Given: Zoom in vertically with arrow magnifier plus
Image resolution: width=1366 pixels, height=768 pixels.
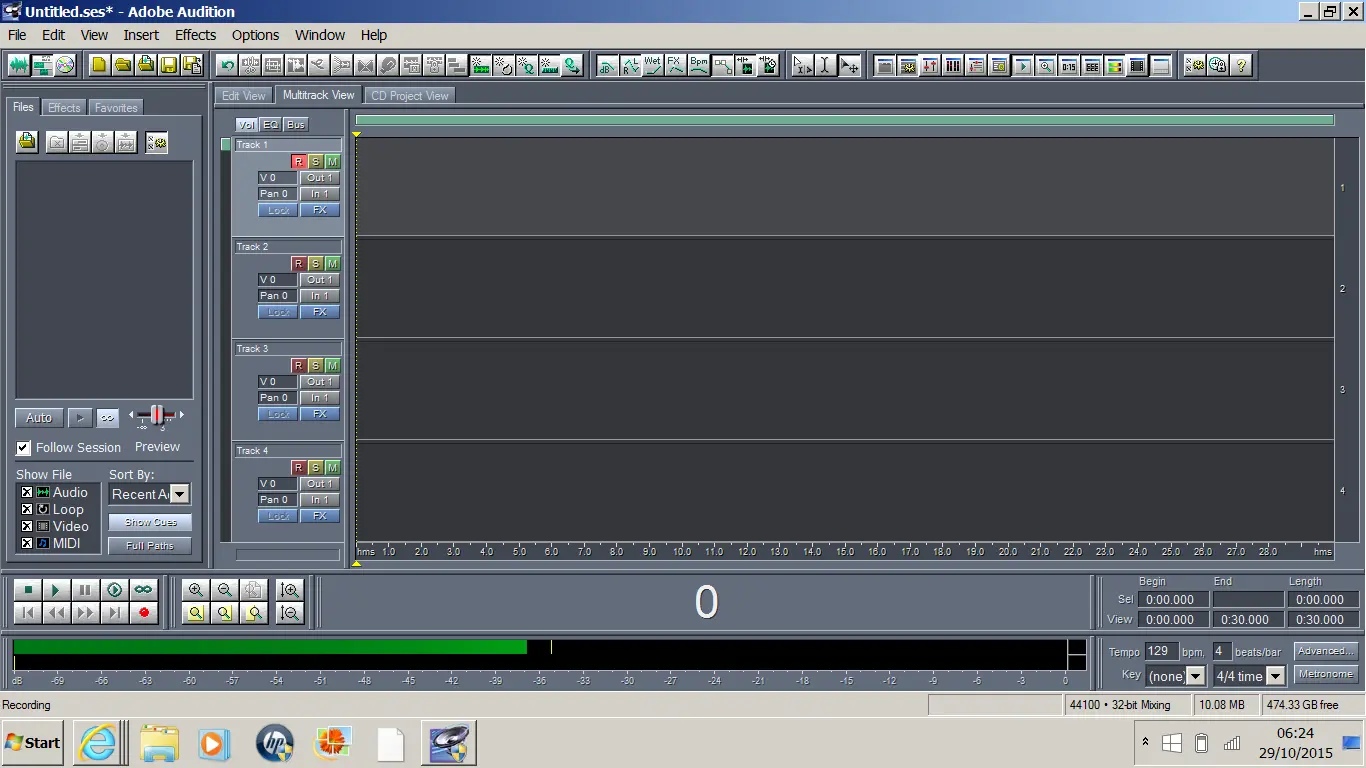Looking at the screenshot, I should tap(291, 591).
